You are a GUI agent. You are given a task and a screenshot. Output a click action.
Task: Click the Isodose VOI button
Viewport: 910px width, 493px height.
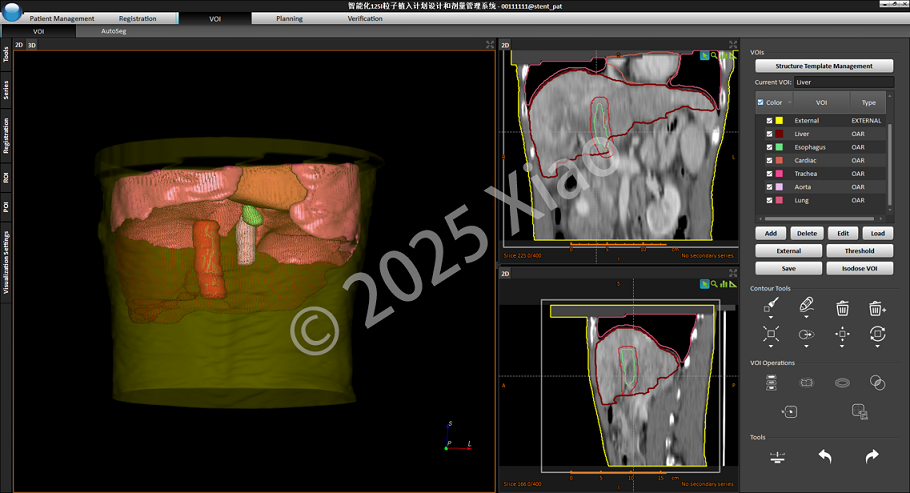tap(860, 268)
